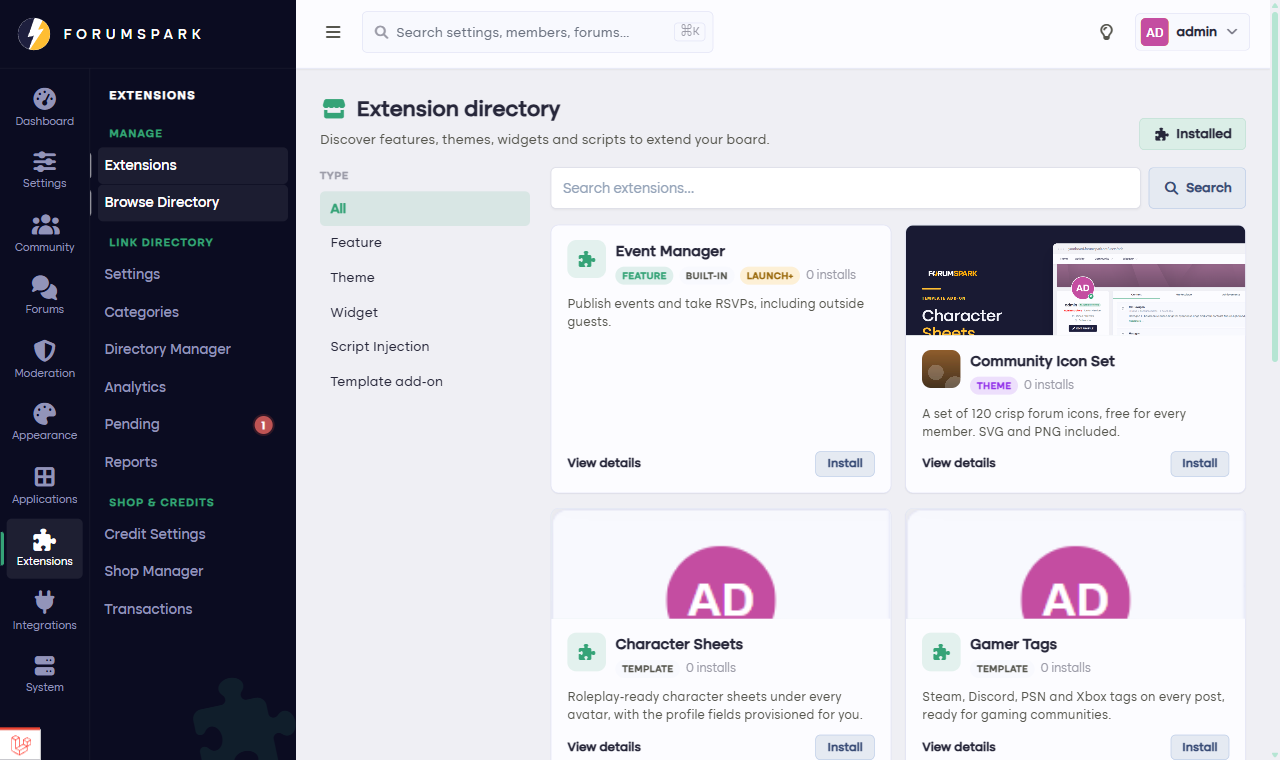
Task: Open Shop Manager
Action: tap(193, 571)
